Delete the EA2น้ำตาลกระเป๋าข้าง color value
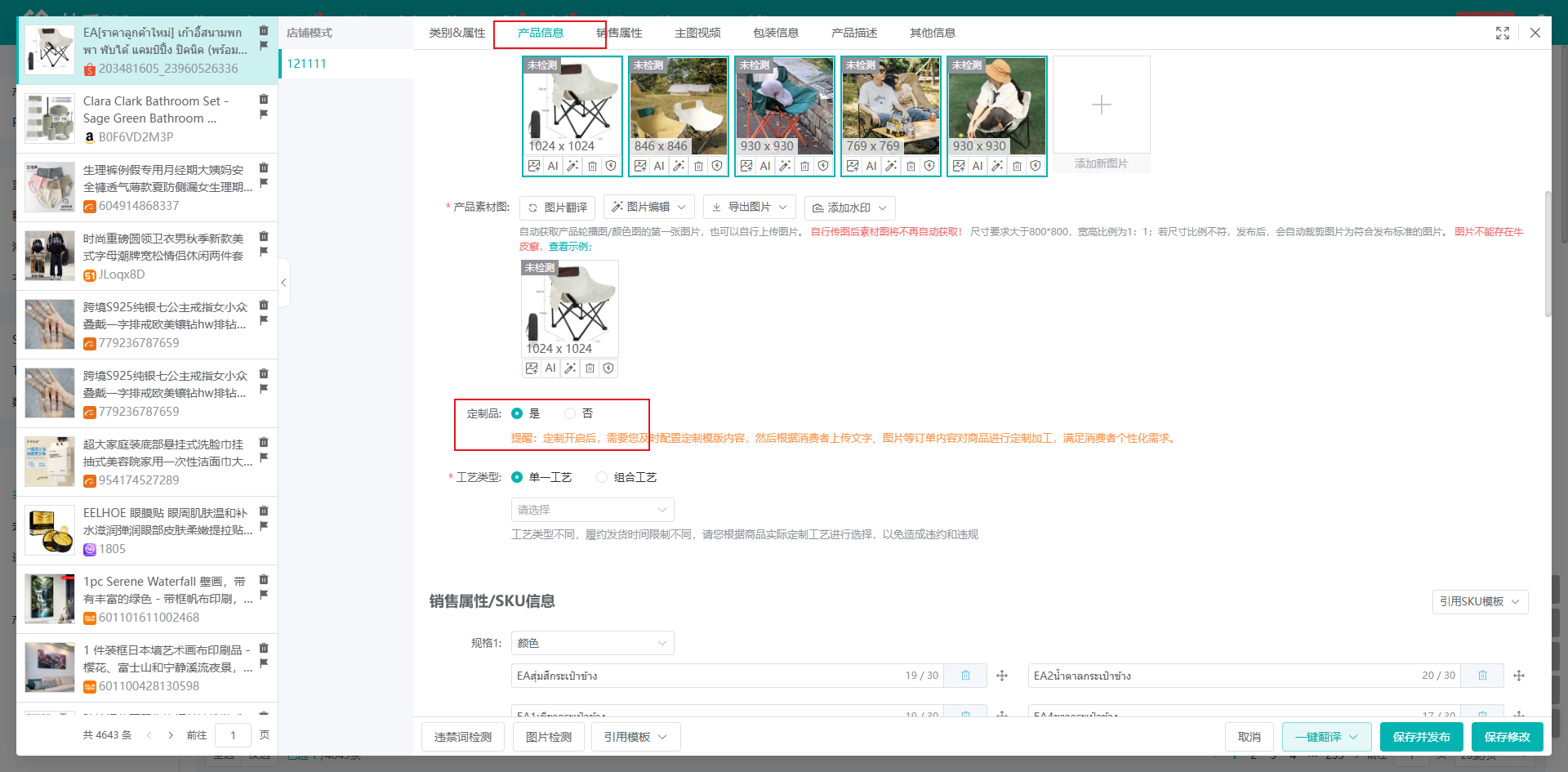This screenshot has height=772, width=1568. click(x=1482, y=676)
